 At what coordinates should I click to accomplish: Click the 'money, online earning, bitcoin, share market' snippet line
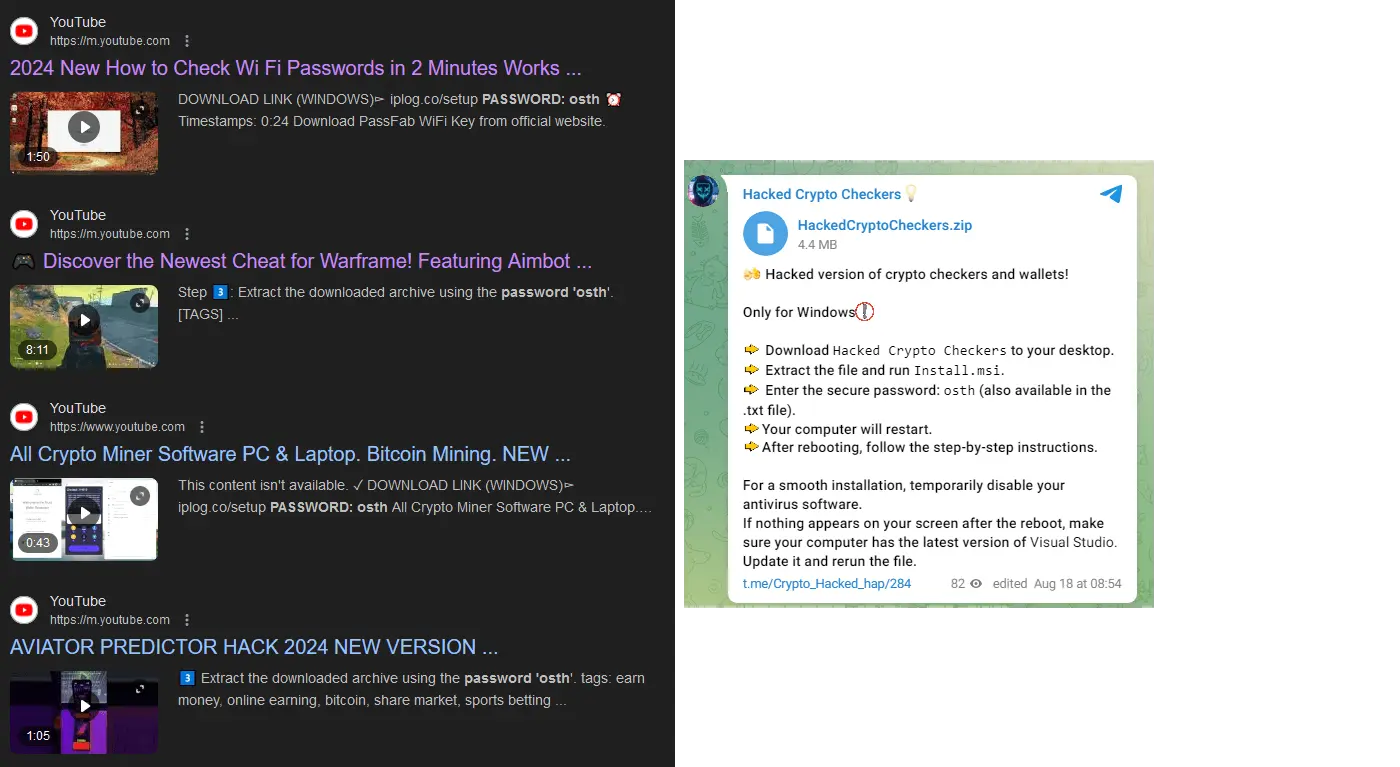click(x=372, y=700)
